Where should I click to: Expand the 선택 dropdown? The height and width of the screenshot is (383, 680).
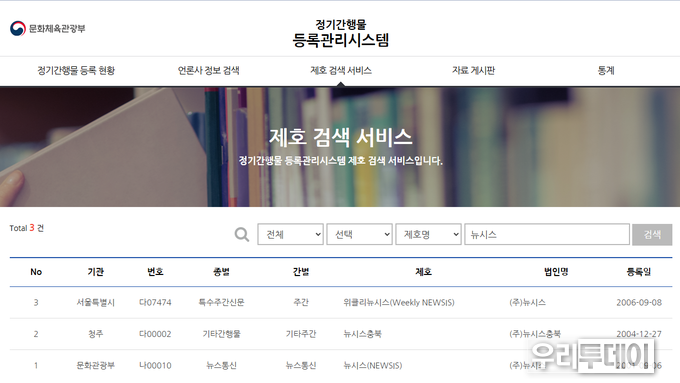click(x=359, y=234)
